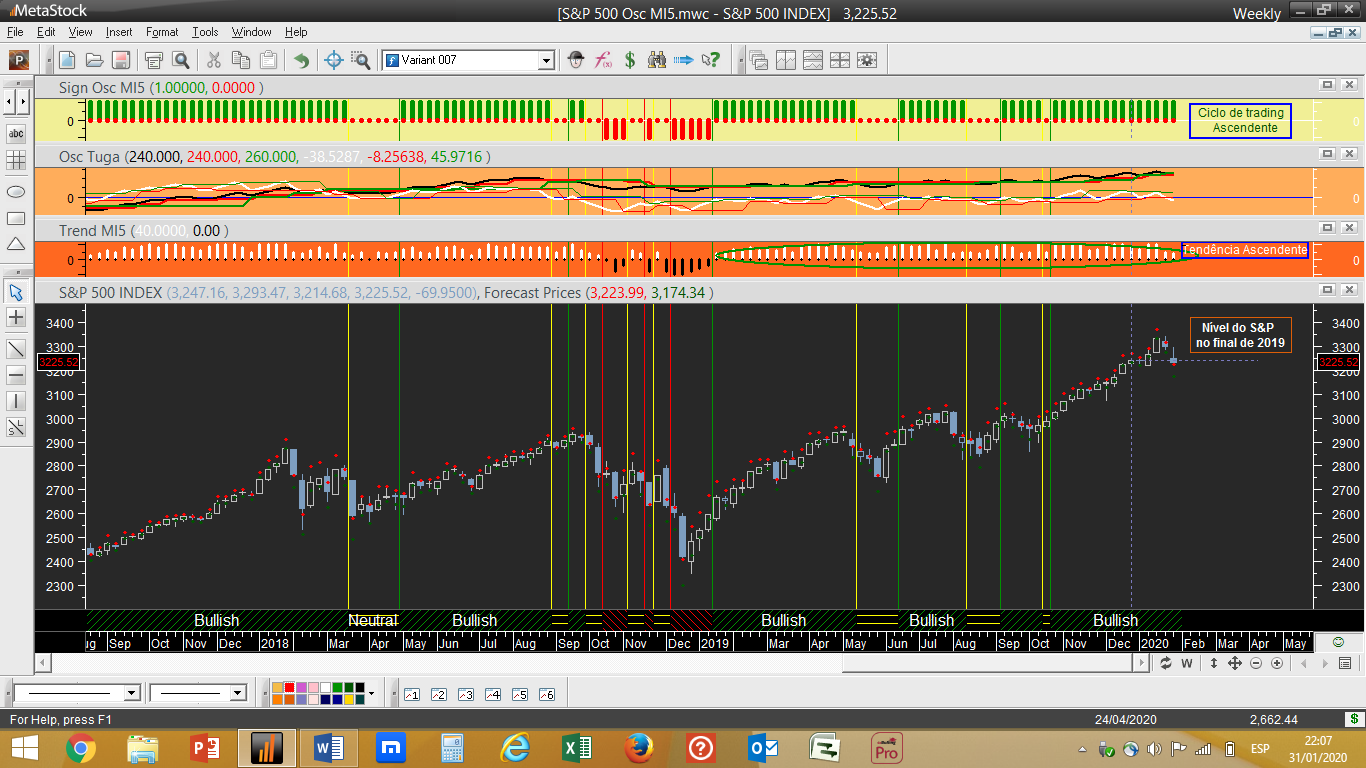The image size is (1366, 768).
Task: Open the Insert menu
Action: point(118,32)
